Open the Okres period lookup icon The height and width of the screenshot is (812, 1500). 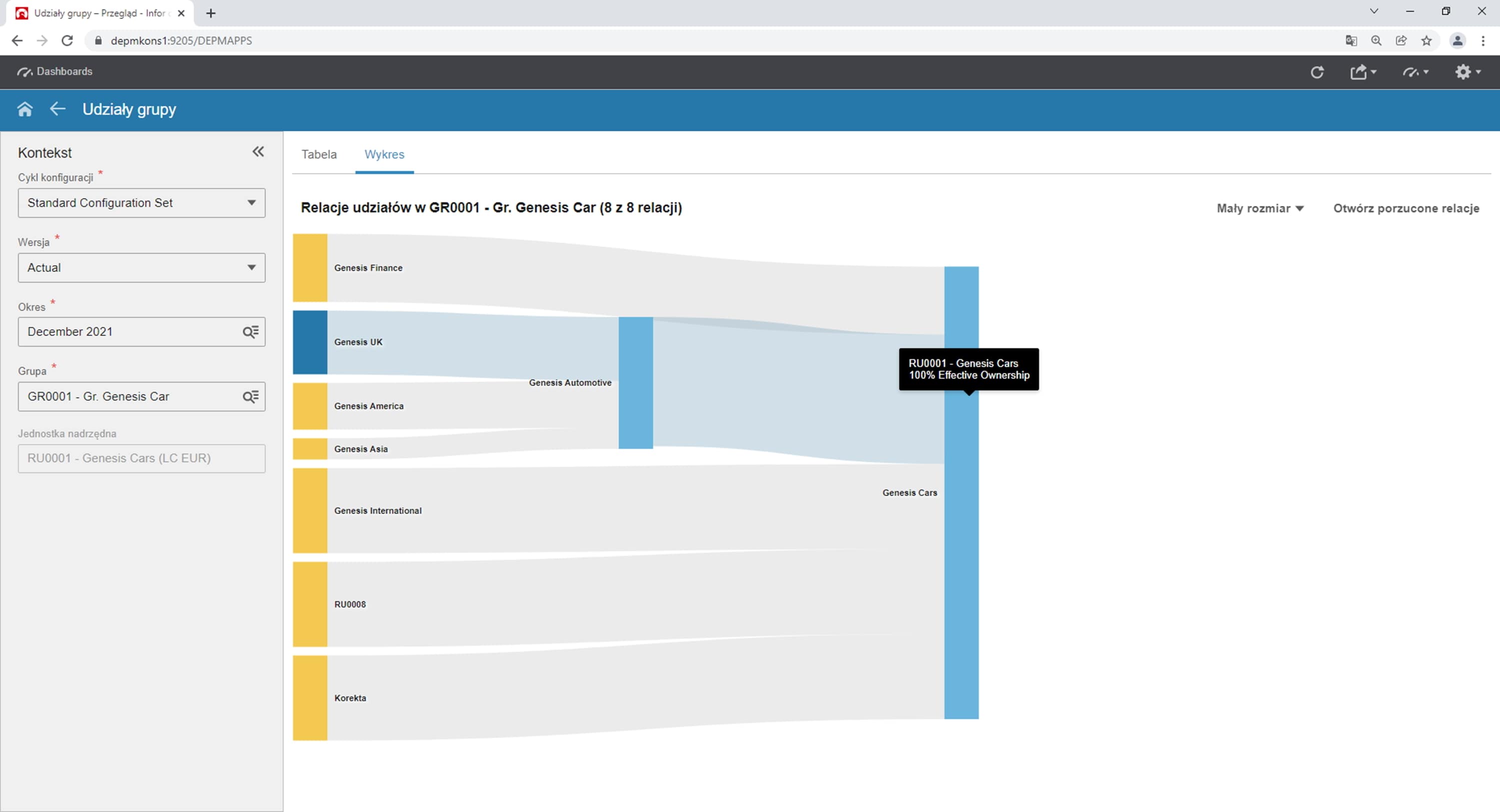coord(250,332)
